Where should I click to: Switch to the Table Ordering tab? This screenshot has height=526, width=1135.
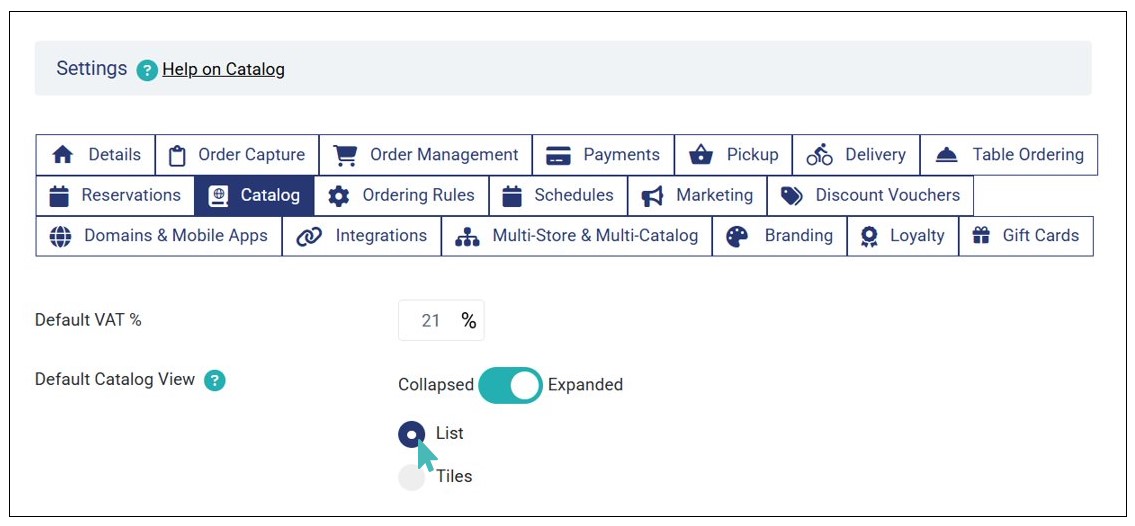[1008, 155]
